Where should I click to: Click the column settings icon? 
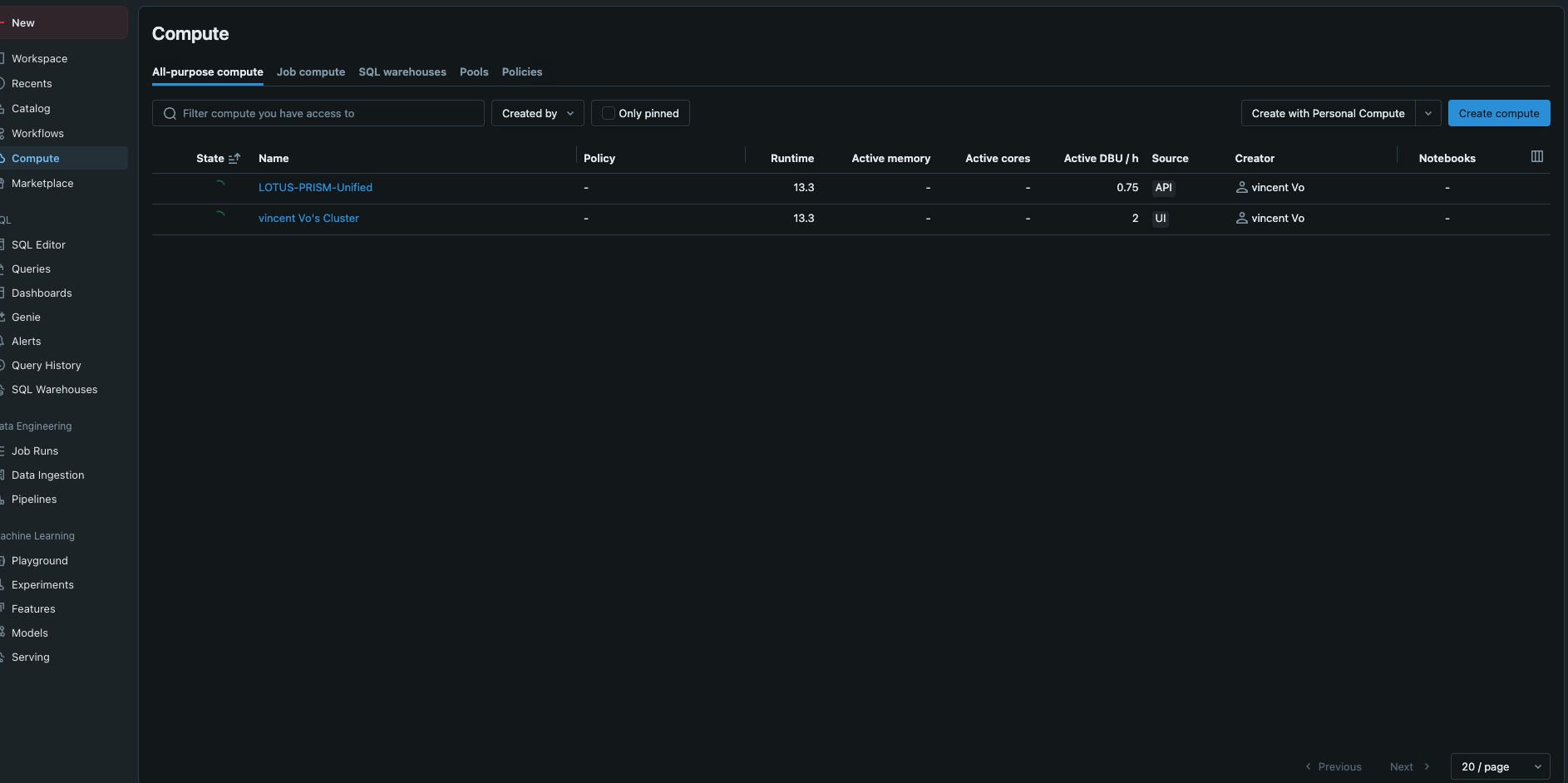[1536, 156]
